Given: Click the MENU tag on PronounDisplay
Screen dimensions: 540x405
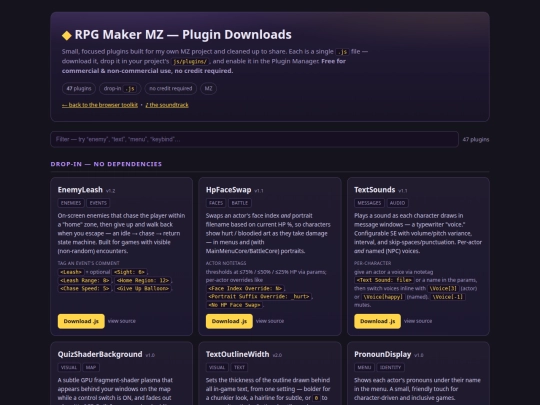Looking at the screenshot, I should tap(364, 367).
